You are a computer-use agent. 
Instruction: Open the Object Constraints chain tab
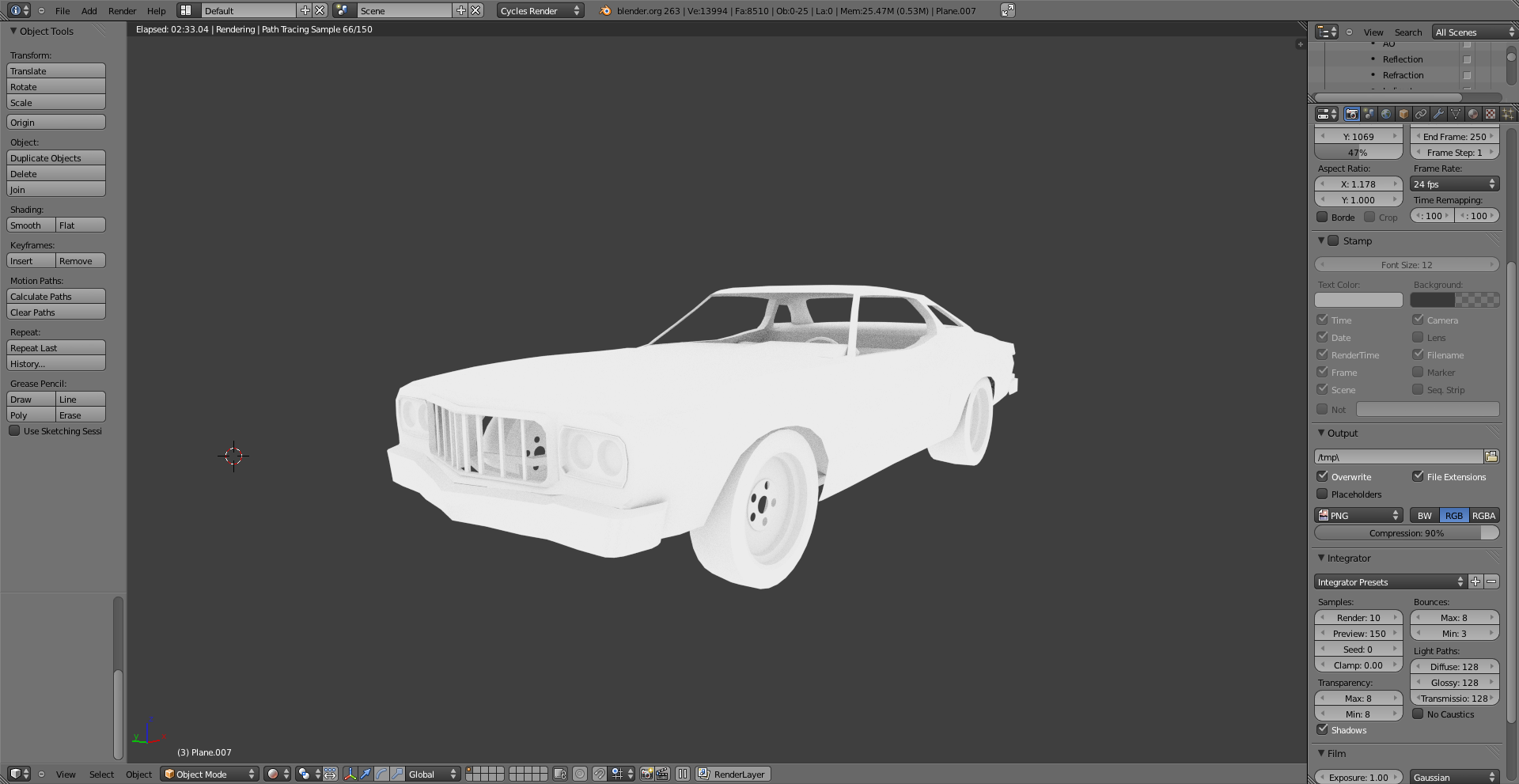[1421, 114]
